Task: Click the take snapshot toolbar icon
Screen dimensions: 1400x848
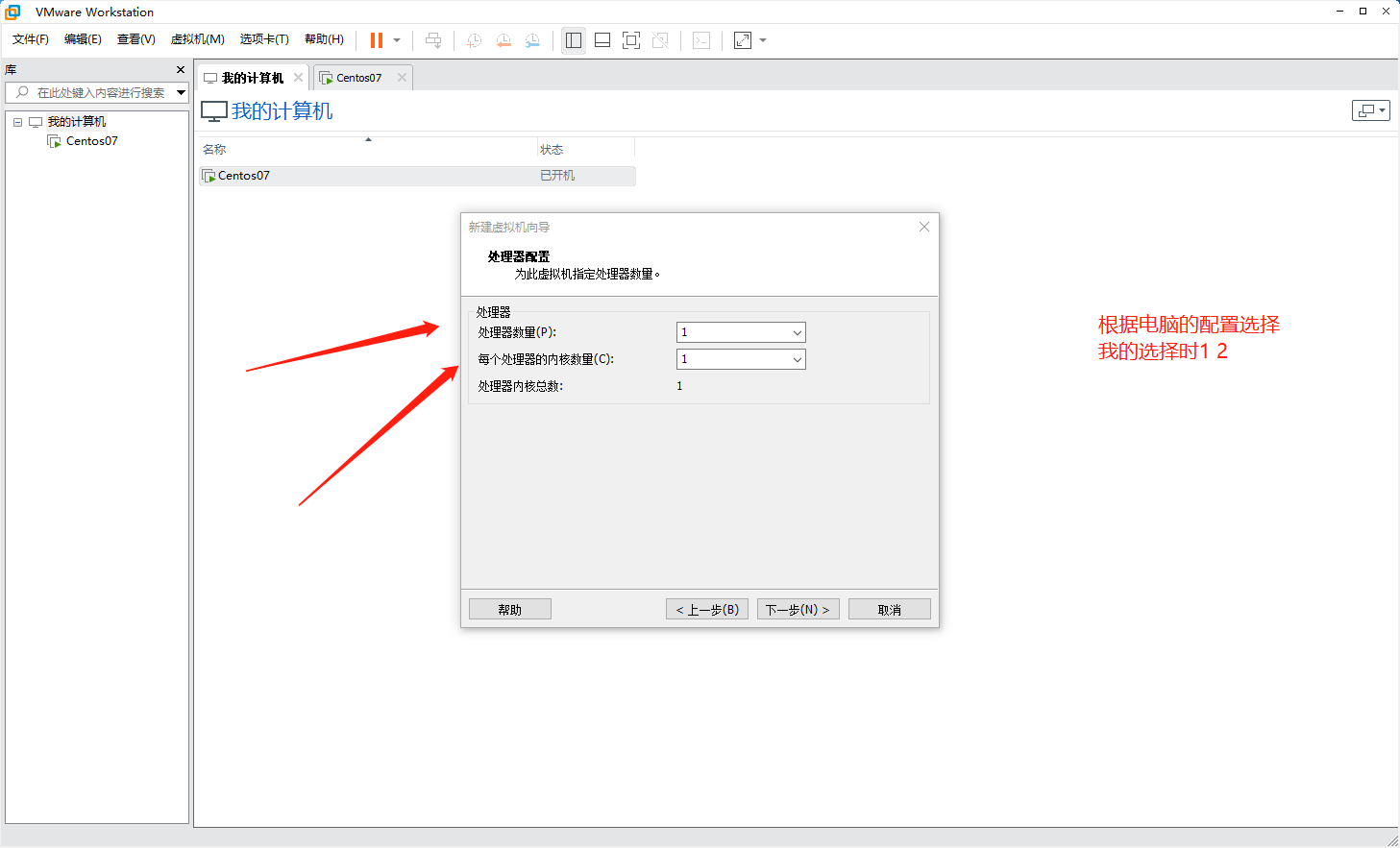Action: point(474,40)
